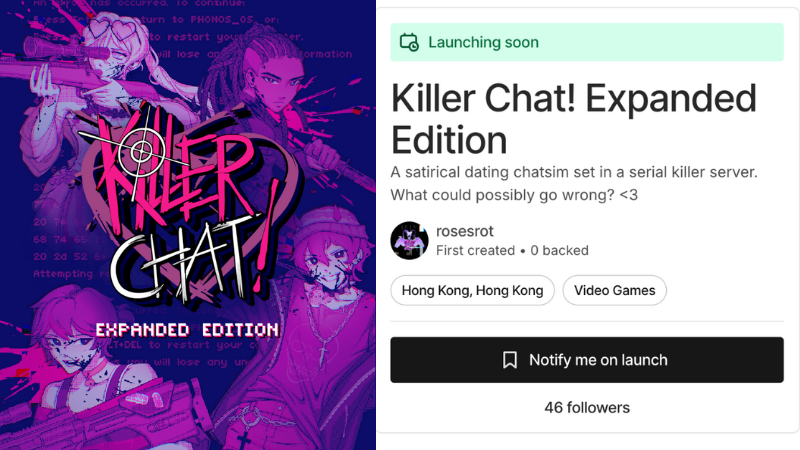Click the EXPANDED EDITION pixel text on cover
This screenshot has height=450, width=800.
[x=187, y=330]
